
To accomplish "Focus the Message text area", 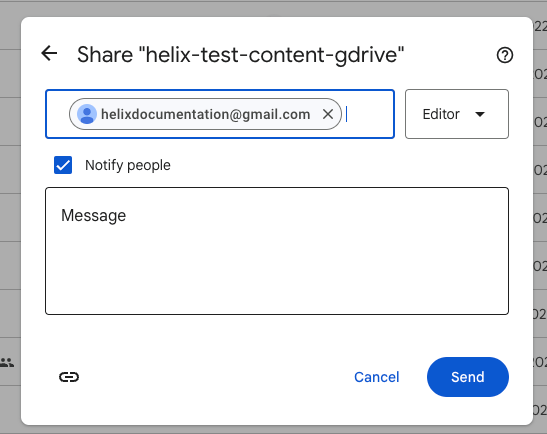I will pyautogui.click(x=277, y=251).
